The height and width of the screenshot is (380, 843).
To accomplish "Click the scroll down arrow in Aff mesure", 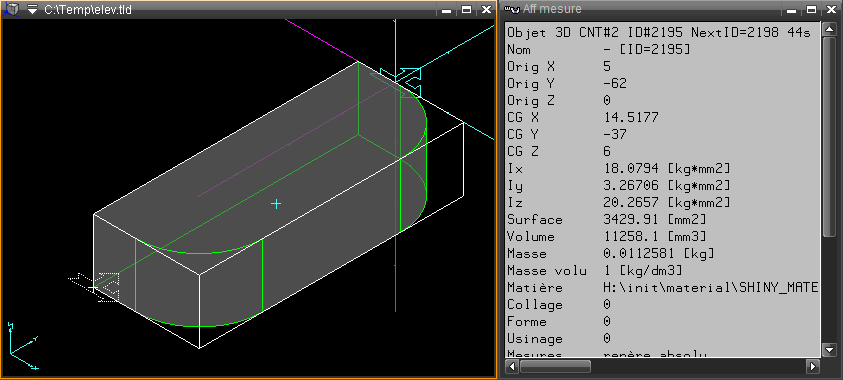I will pos(829,350).
